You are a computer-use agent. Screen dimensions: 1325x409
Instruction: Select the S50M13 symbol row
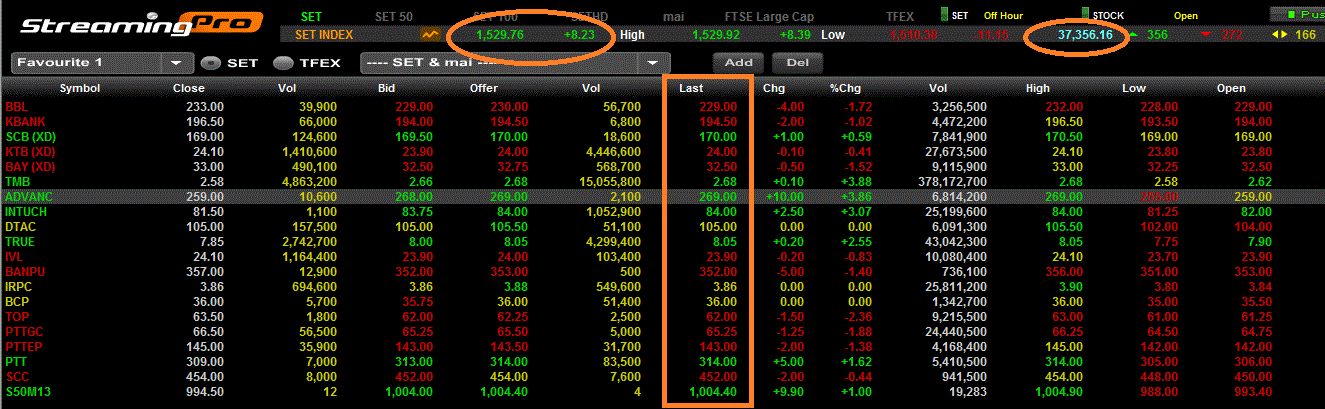pos(662,392)
